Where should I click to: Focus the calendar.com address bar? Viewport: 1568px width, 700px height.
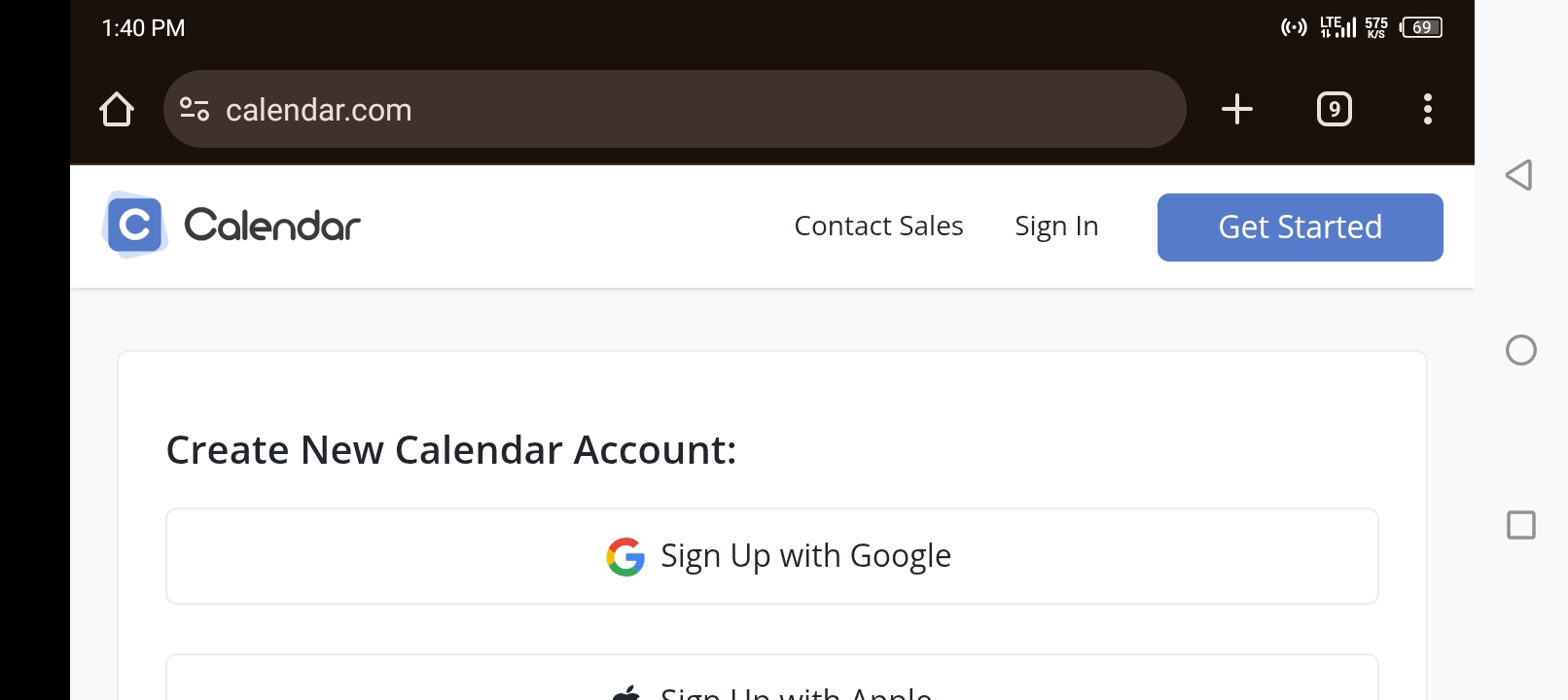[674, 109]
